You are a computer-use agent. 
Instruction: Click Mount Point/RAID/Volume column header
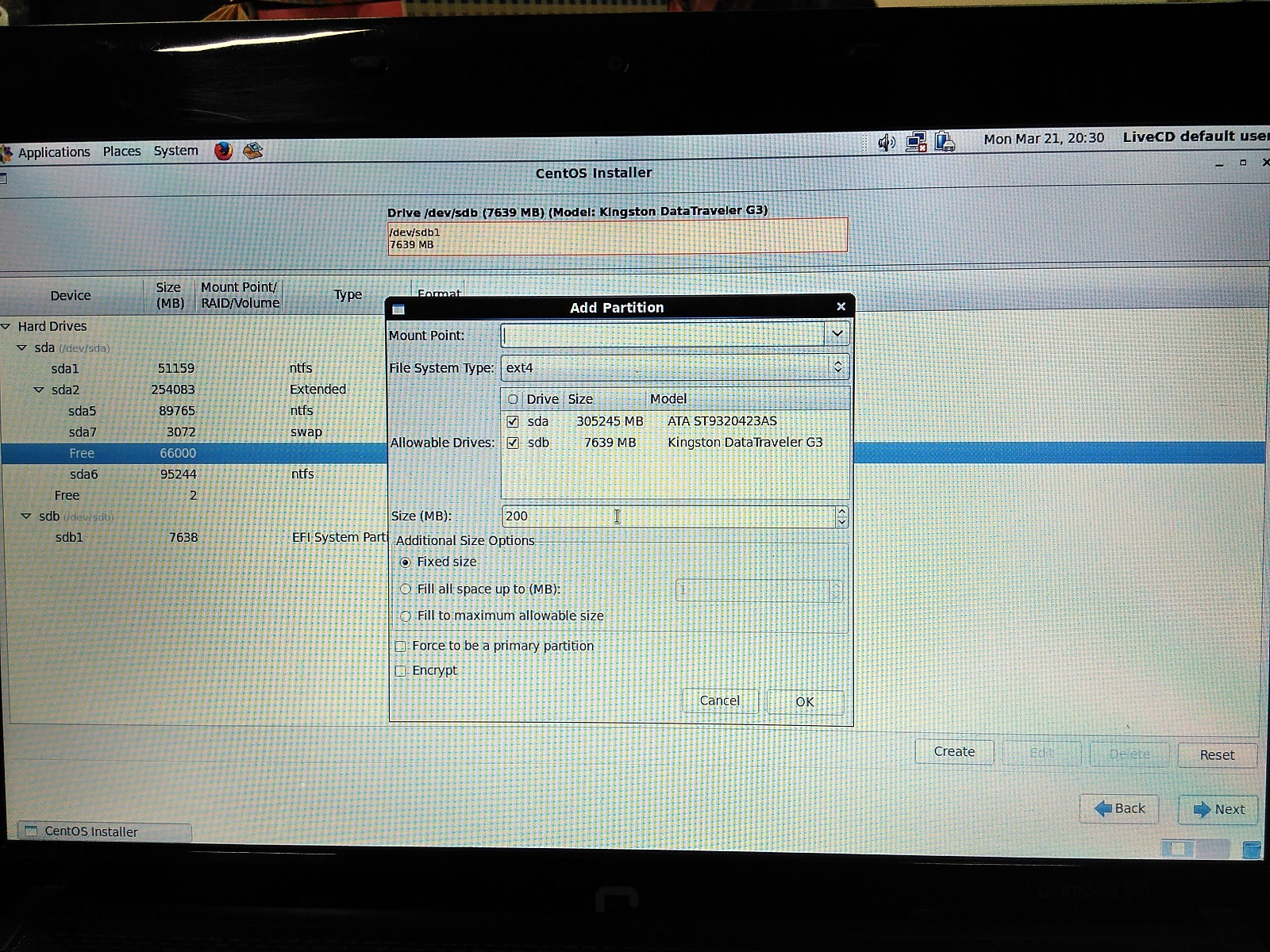[240, 295]
